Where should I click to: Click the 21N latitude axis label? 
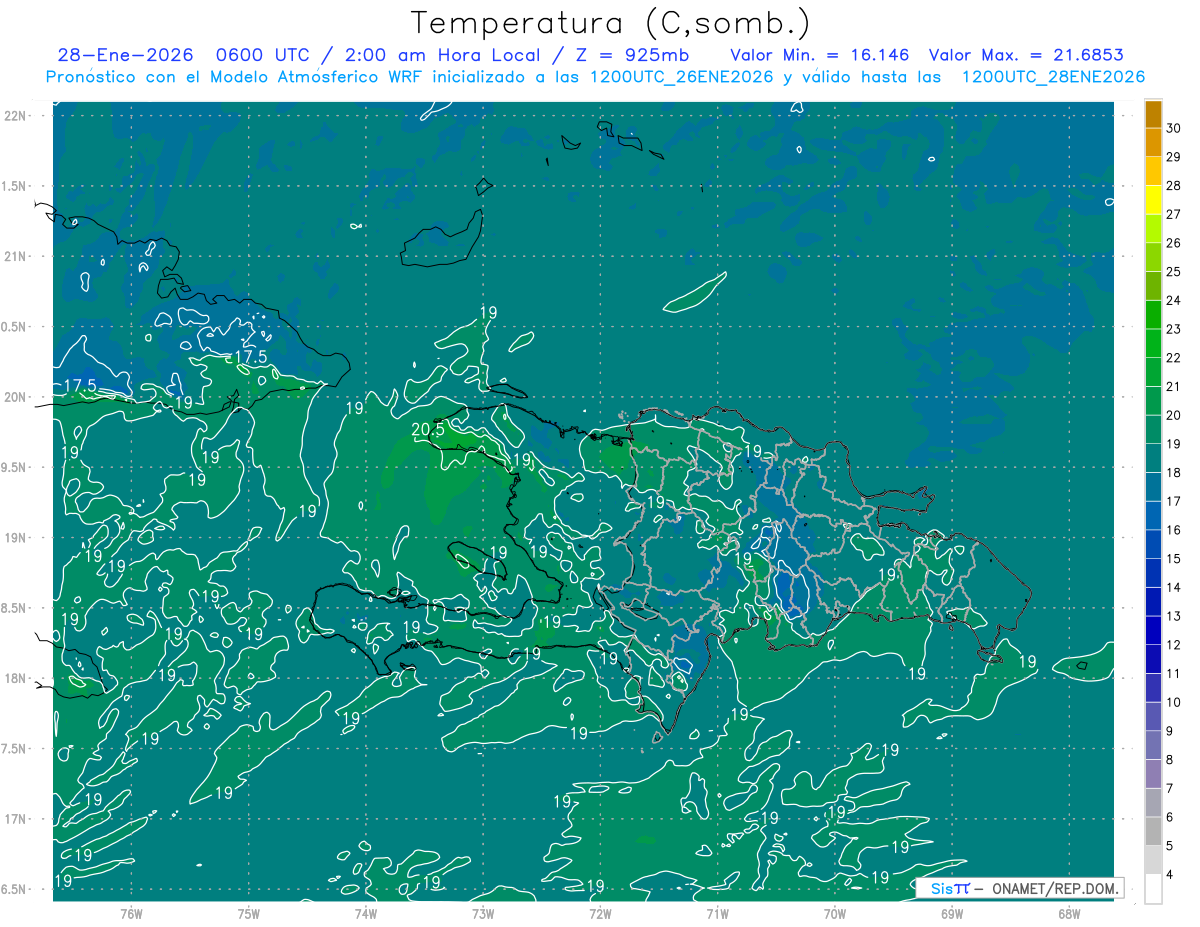point(15,256)
